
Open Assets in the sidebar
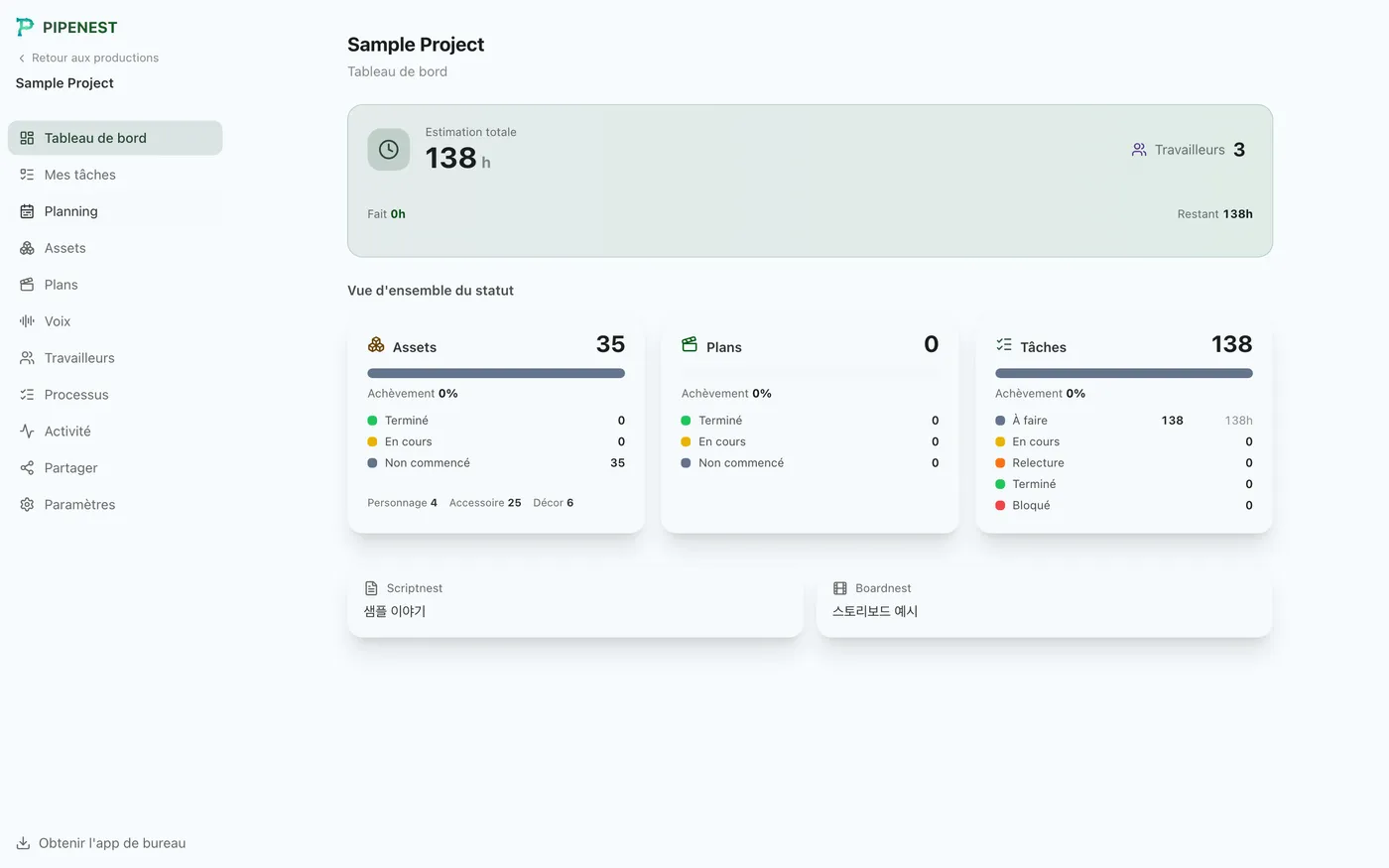(x=115, y=248)
